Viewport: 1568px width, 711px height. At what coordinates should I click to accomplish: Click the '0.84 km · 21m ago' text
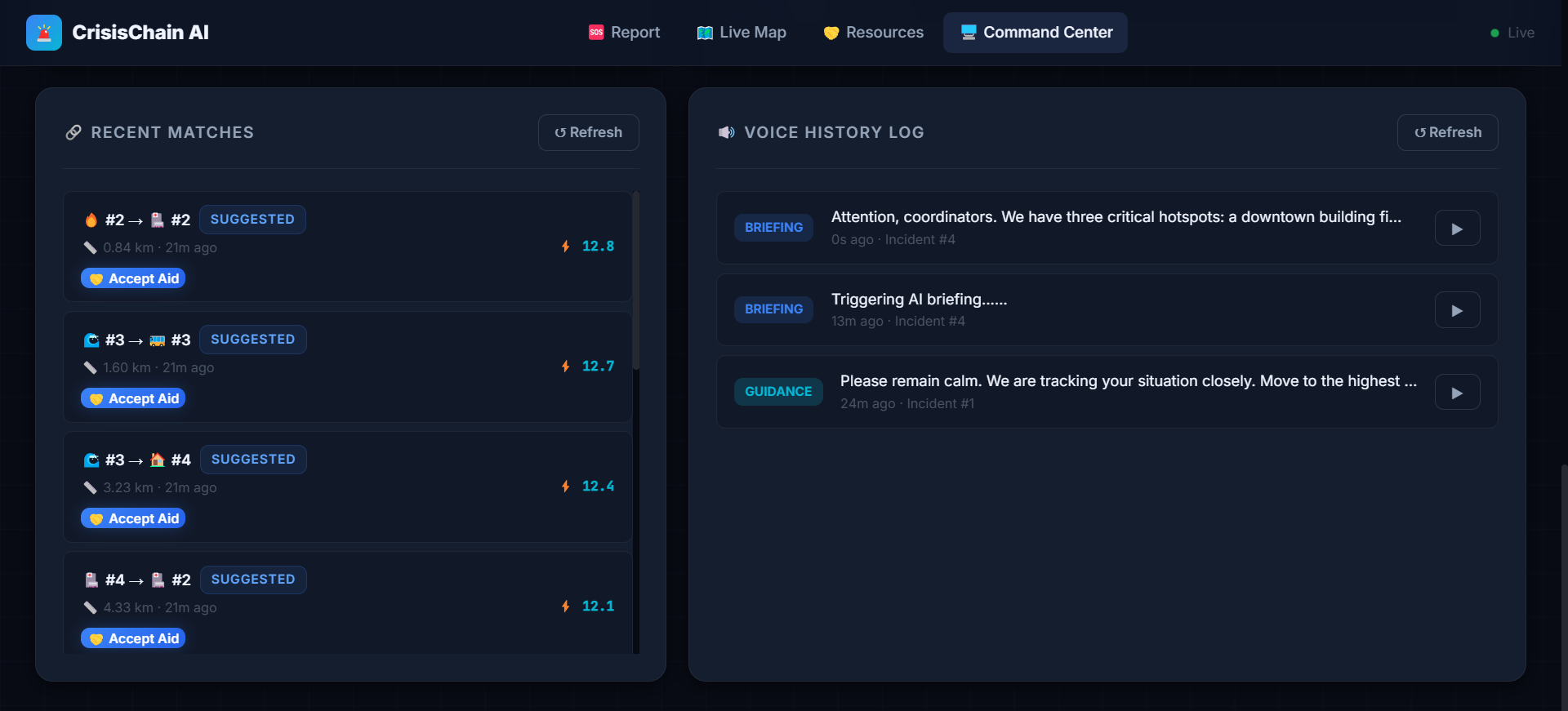[160, 248]
